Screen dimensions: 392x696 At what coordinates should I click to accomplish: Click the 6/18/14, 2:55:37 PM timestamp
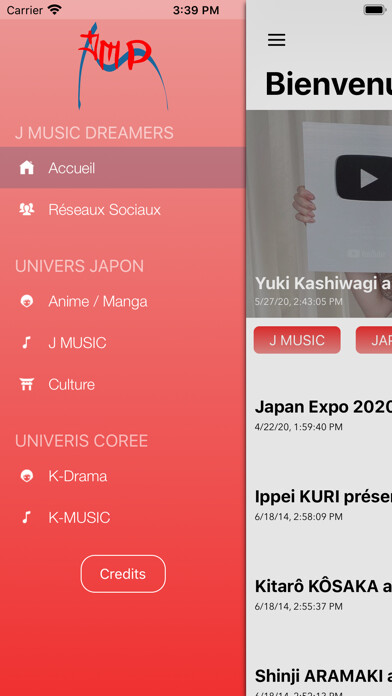coord(299,606)
